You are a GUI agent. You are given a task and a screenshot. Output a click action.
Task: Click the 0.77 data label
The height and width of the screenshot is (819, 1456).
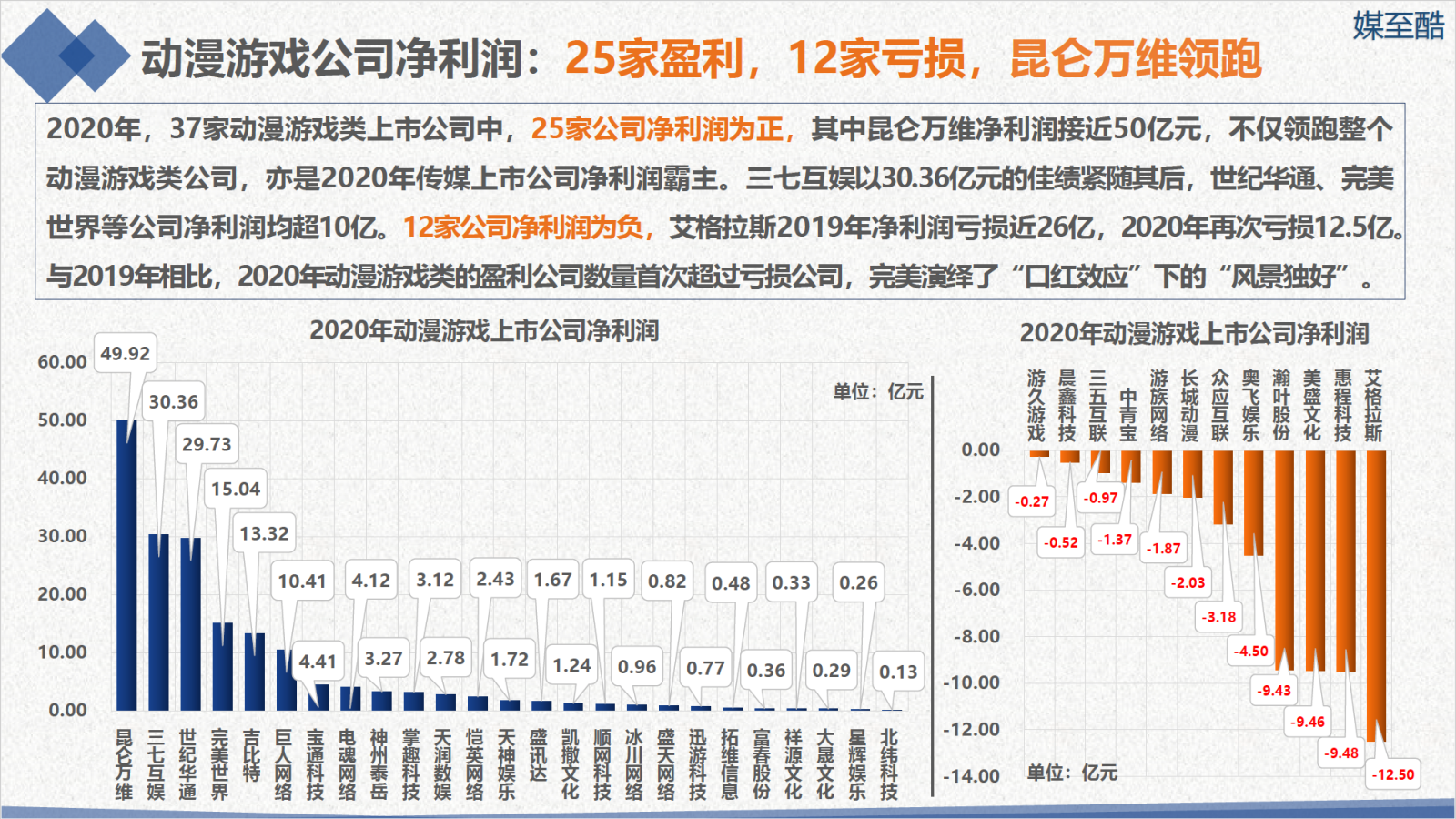point(705,668)
